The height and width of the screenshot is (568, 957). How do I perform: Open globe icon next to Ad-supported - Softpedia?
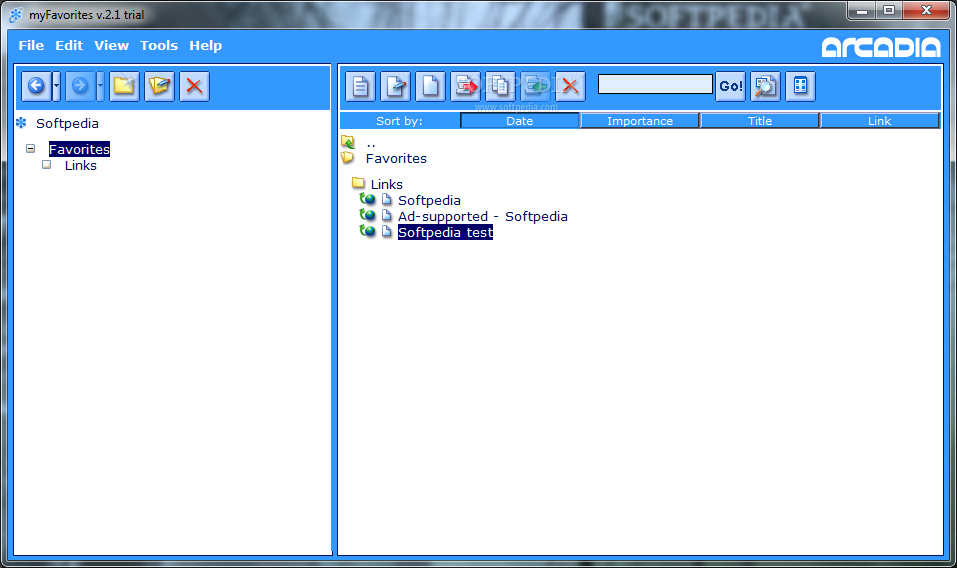pos(367,215)
